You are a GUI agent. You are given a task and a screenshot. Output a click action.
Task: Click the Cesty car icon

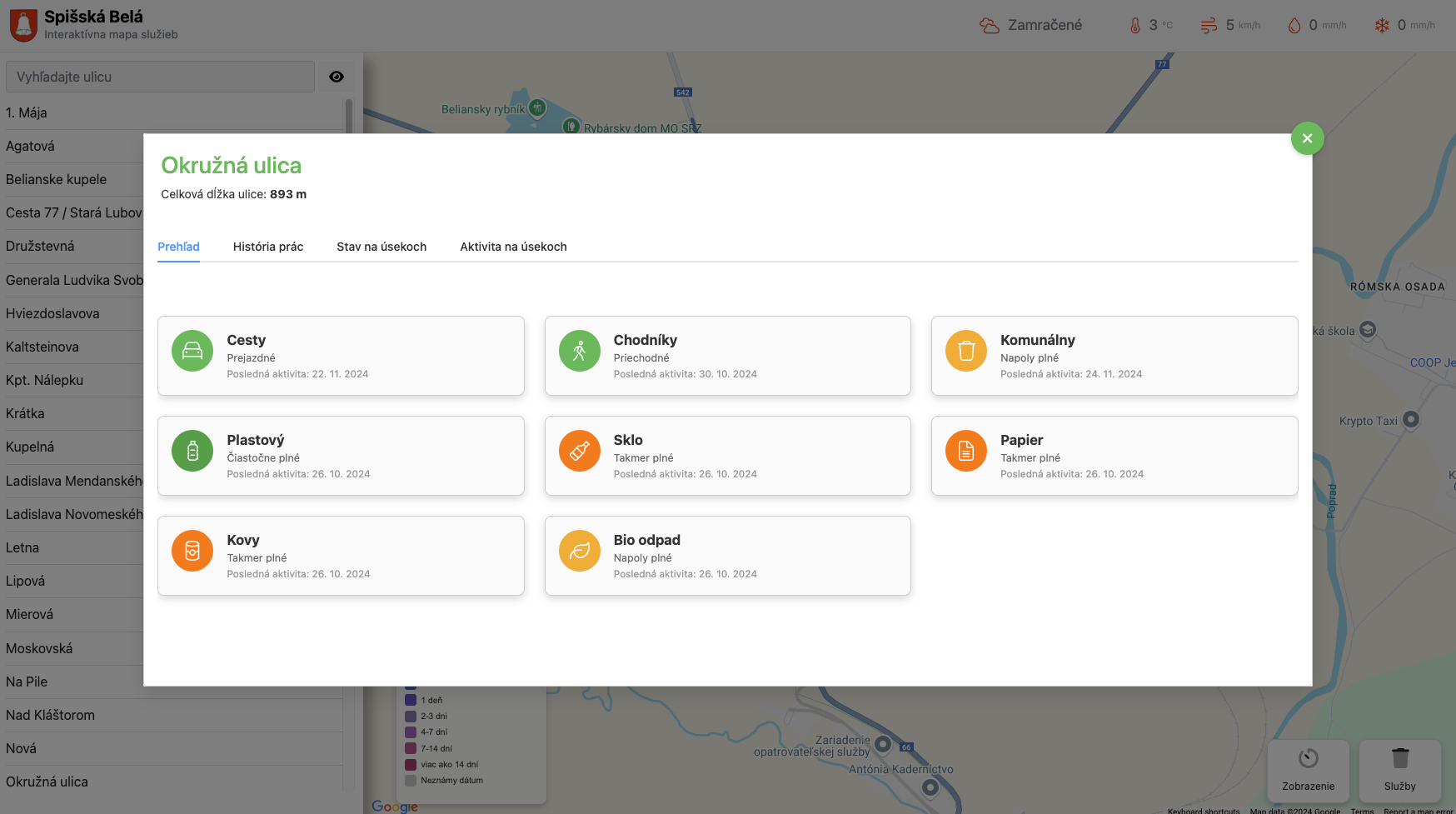pyautogui.click(x=192, y=352)
